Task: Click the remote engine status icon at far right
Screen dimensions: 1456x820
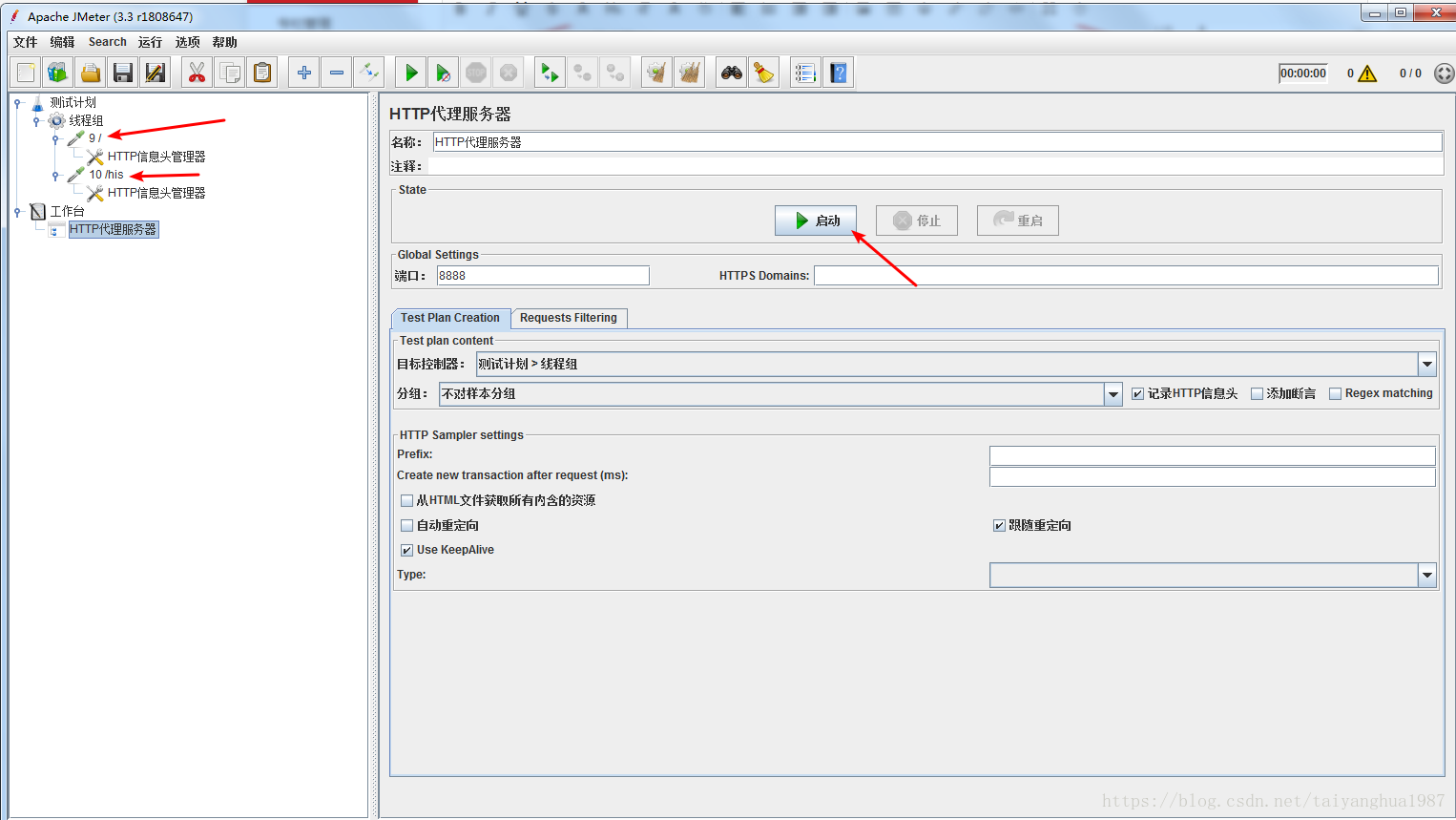Action: point(1445,74)
